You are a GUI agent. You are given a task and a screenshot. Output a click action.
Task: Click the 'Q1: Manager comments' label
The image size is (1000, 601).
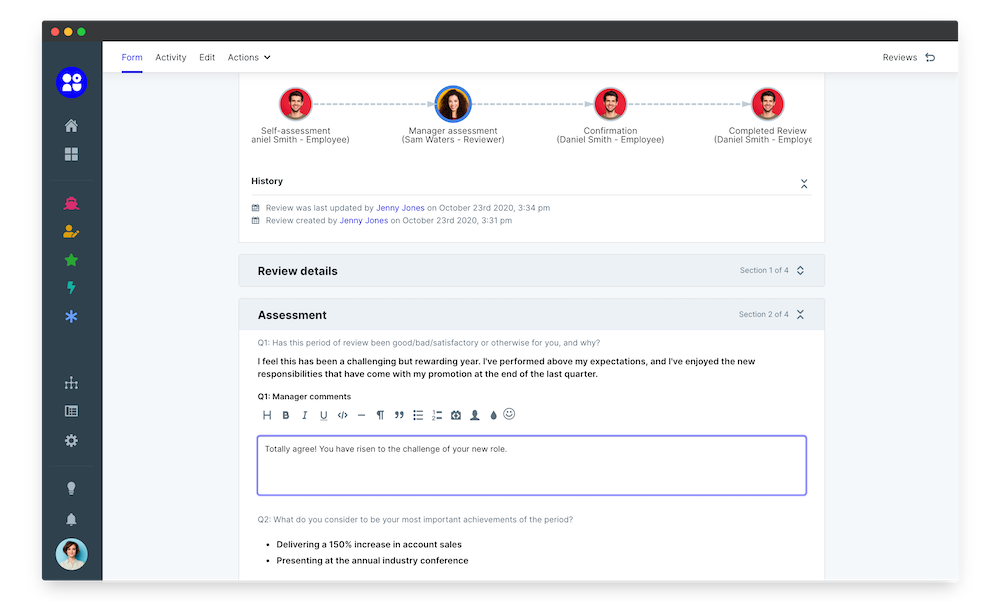coord(304,397)
